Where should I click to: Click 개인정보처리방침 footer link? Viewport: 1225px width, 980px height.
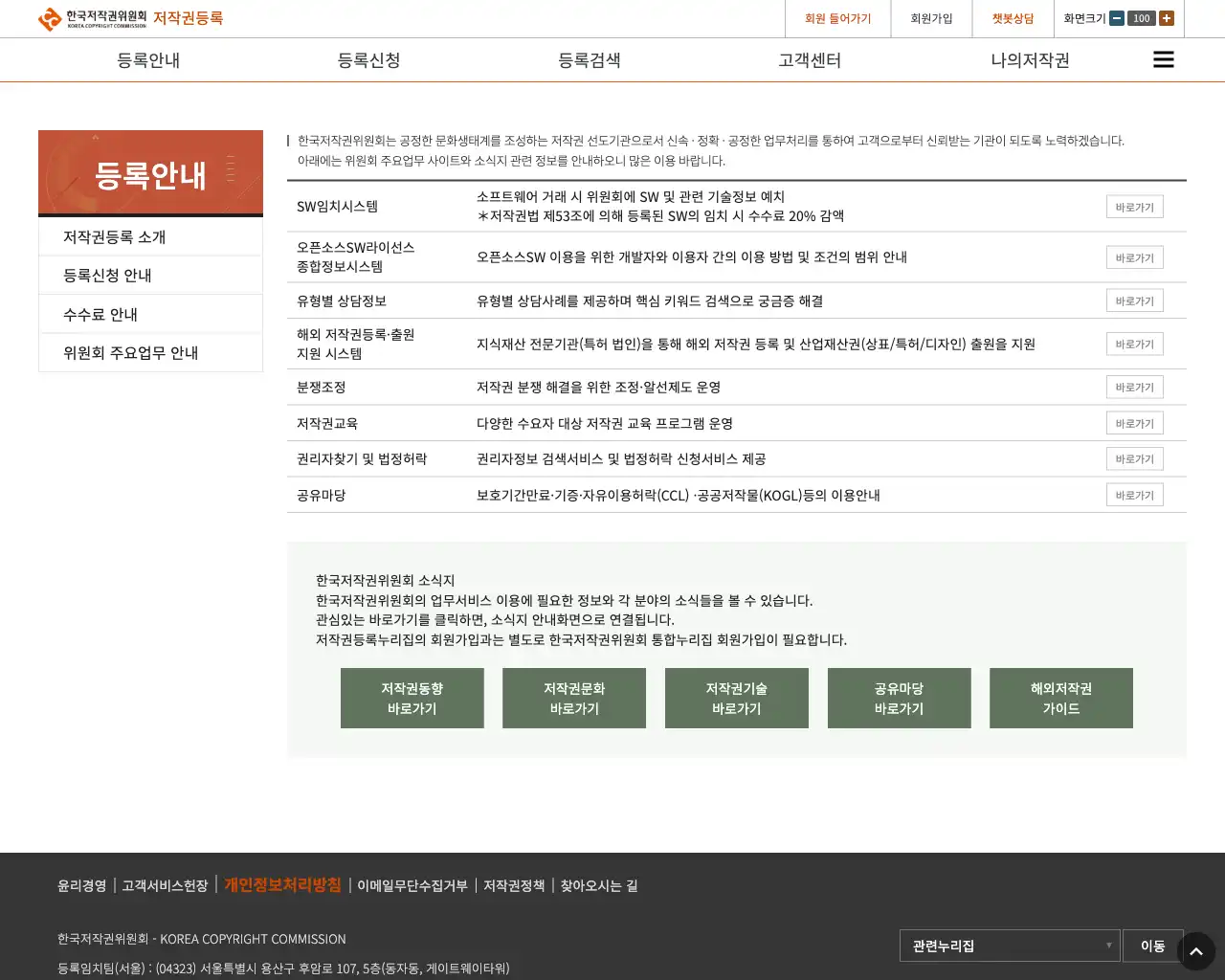(x=282, y=885)
